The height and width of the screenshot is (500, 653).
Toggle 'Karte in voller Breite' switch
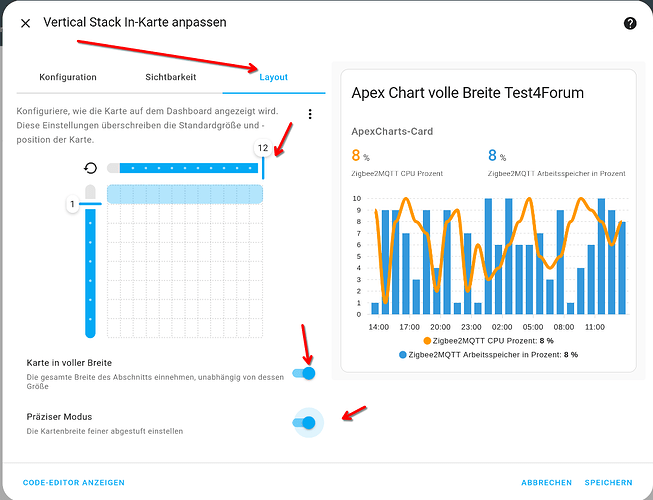(304, 373)
